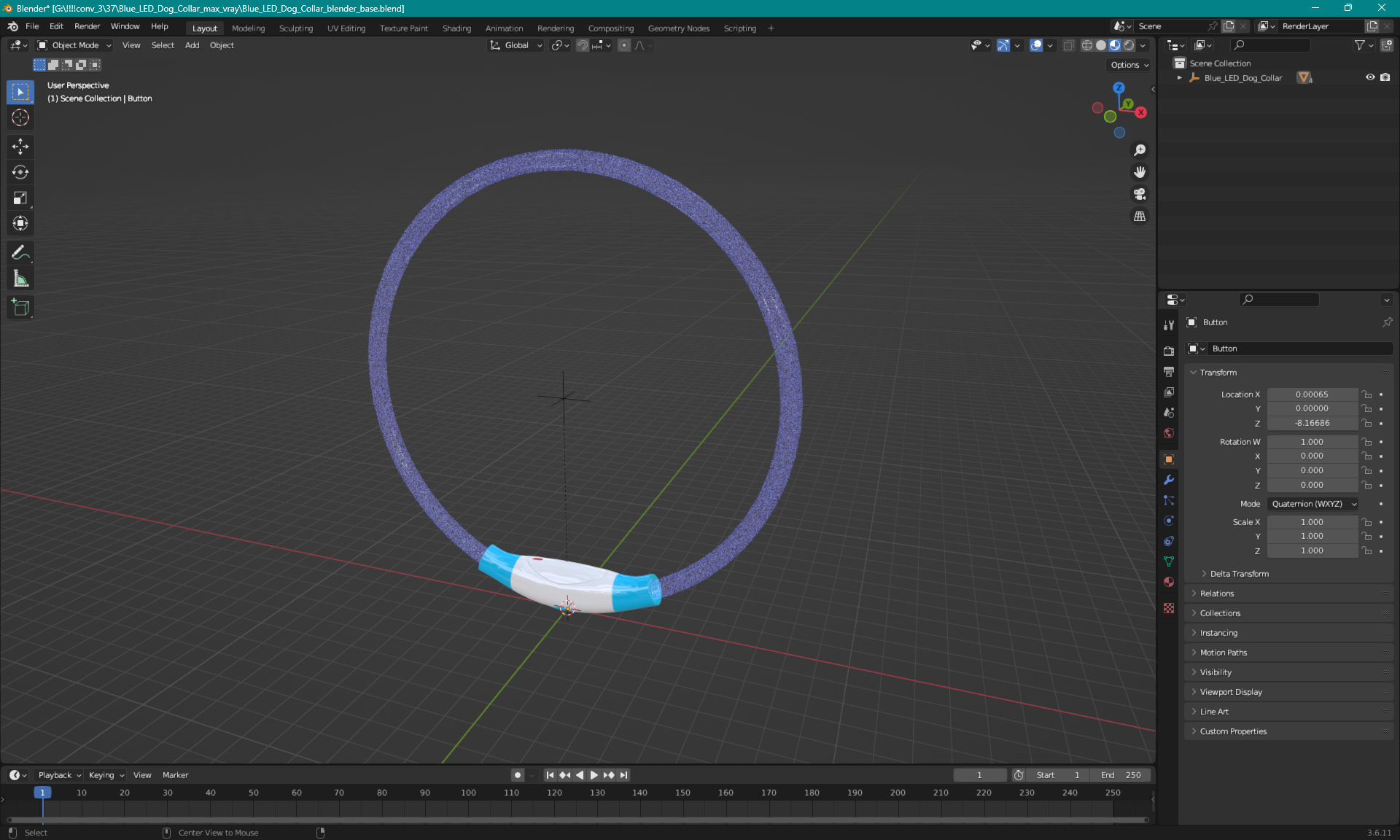
Task: Open the Texture properties tab
Action: 1169,608
